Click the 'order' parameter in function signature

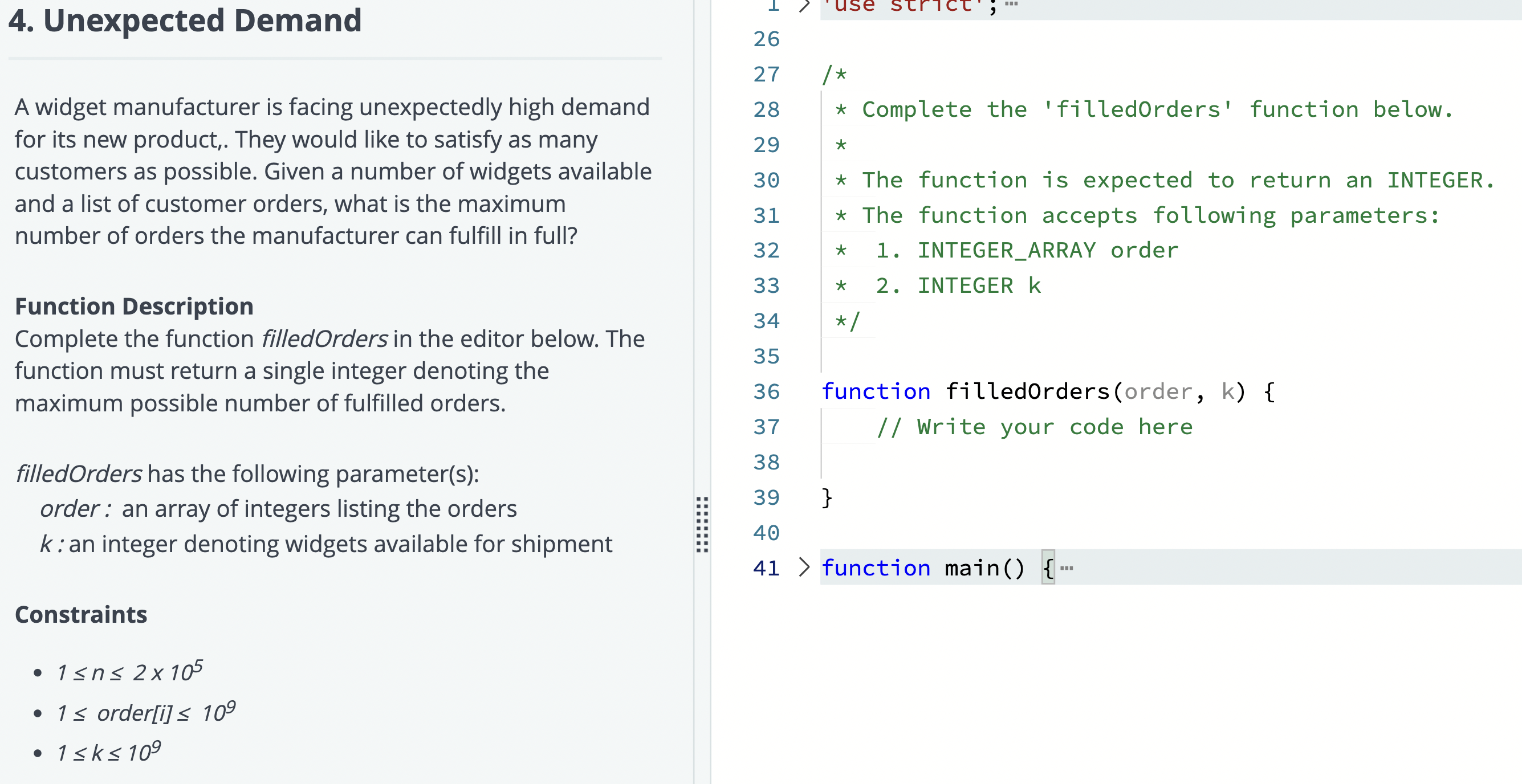[1158, 391]
